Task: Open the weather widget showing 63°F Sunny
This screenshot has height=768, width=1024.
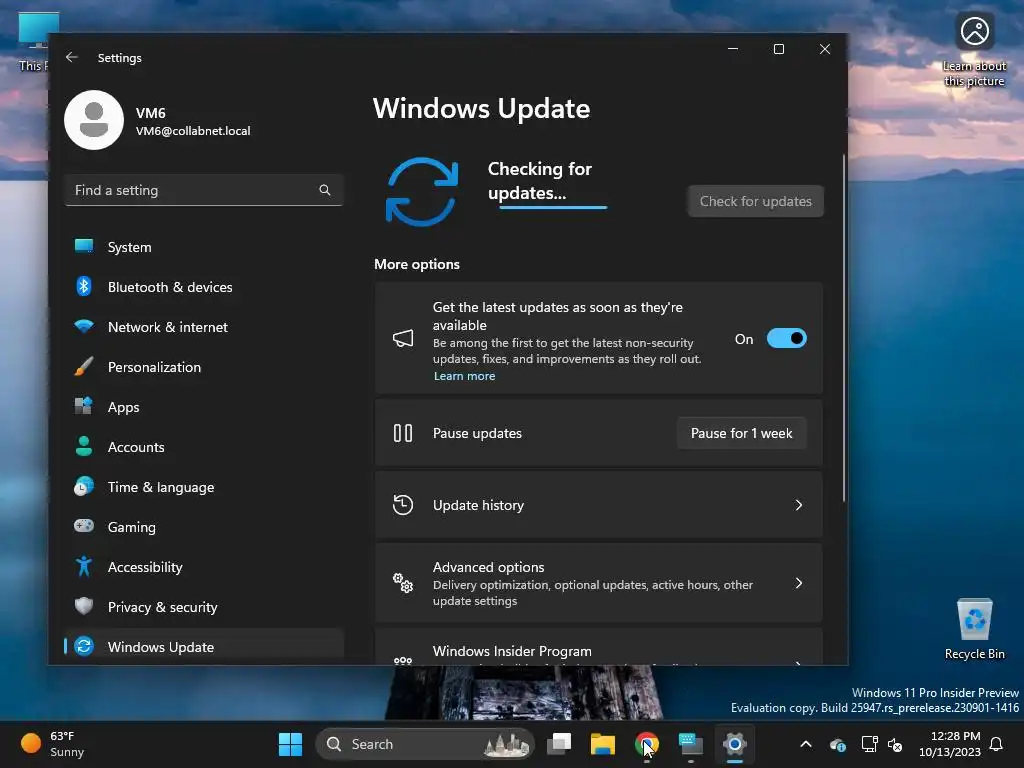Action: [52, 744]
